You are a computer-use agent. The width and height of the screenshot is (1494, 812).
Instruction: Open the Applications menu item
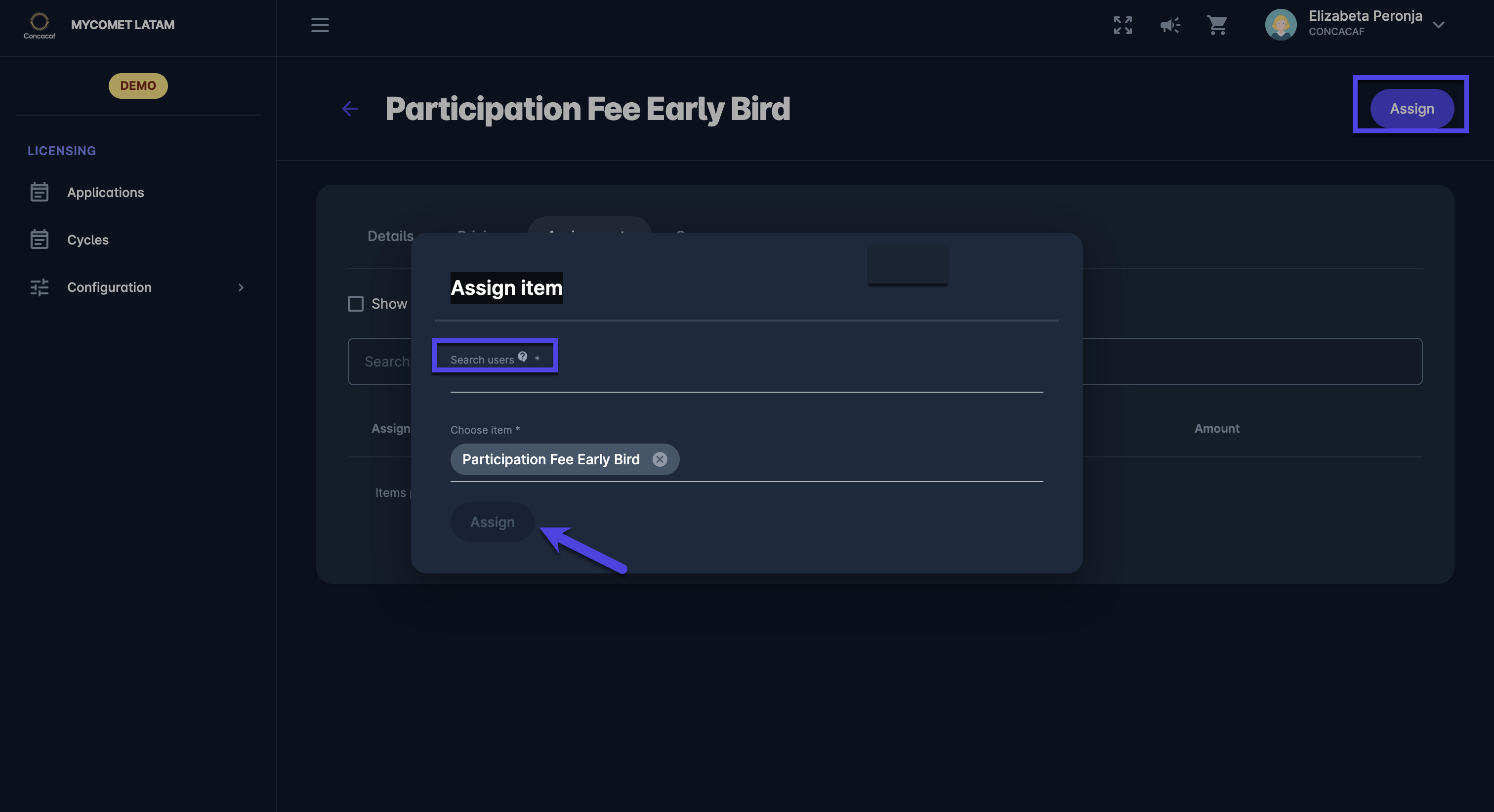pyautogui.click(x=105, y=193)
